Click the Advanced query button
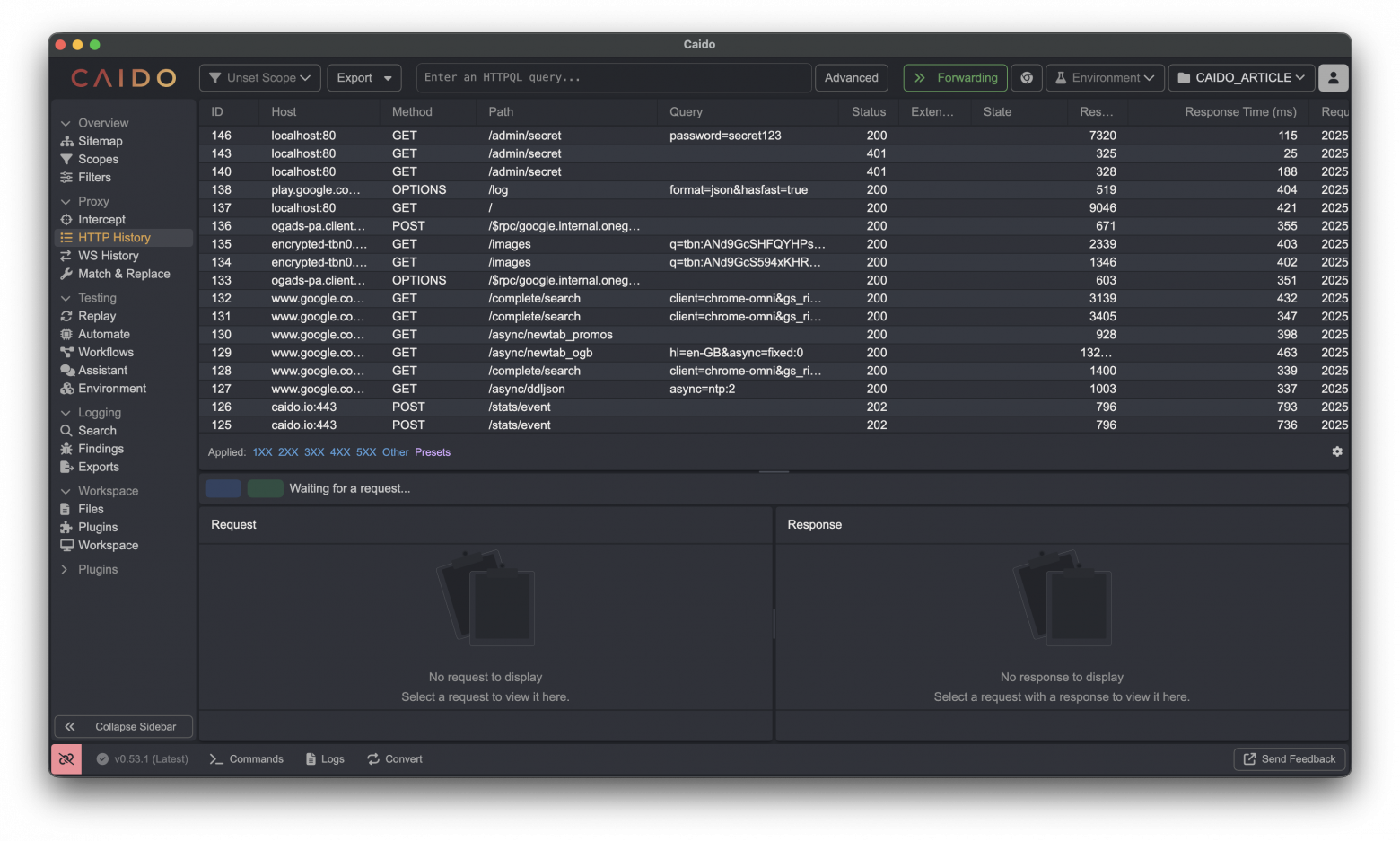The image size is (1400, 841). [x=851, y=78]
